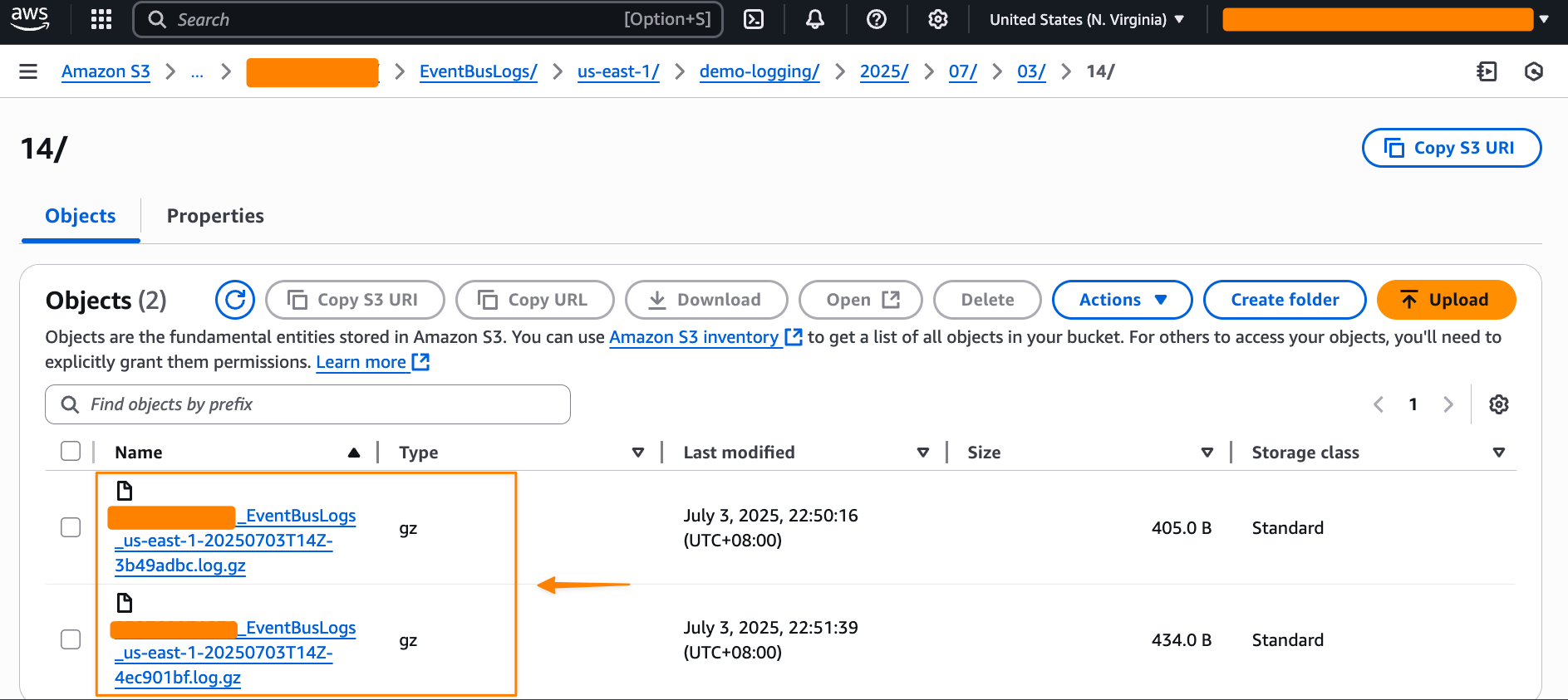Open the Learn more link
This screenshot has height=700, width=1568.
click(x=361, y=362)
